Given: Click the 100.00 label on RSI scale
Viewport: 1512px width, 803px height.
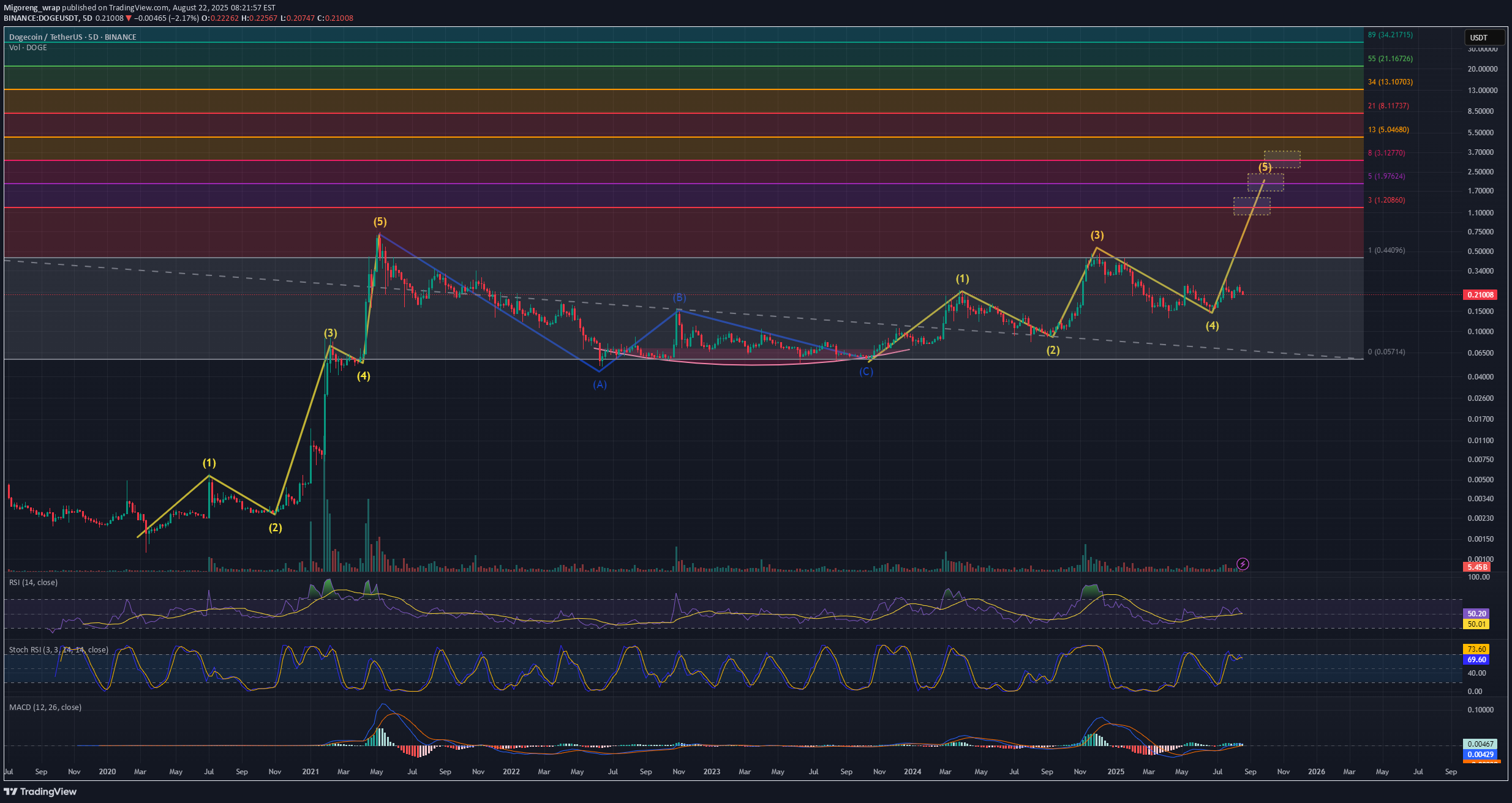Looking at the screenshot, I should point(1479,577).
